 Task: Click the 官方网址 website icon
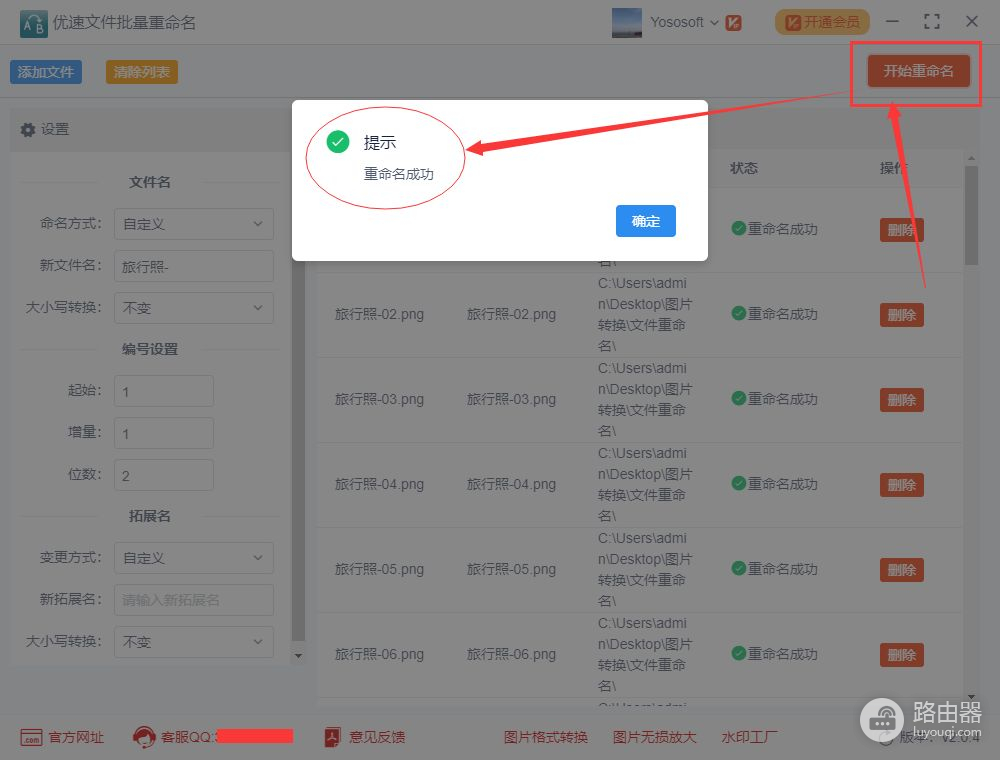tap(31, 738)
